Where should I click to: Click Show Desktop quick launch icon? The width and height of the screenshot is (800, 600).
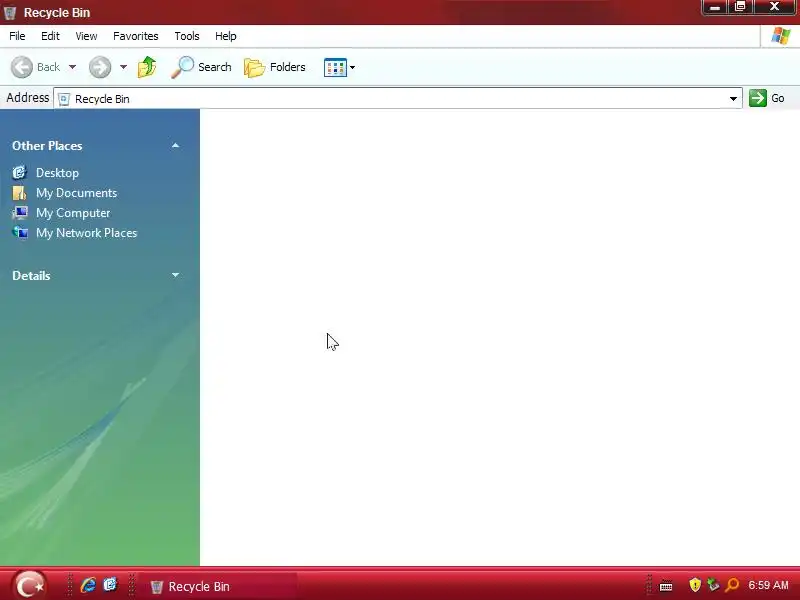(110, 584)
